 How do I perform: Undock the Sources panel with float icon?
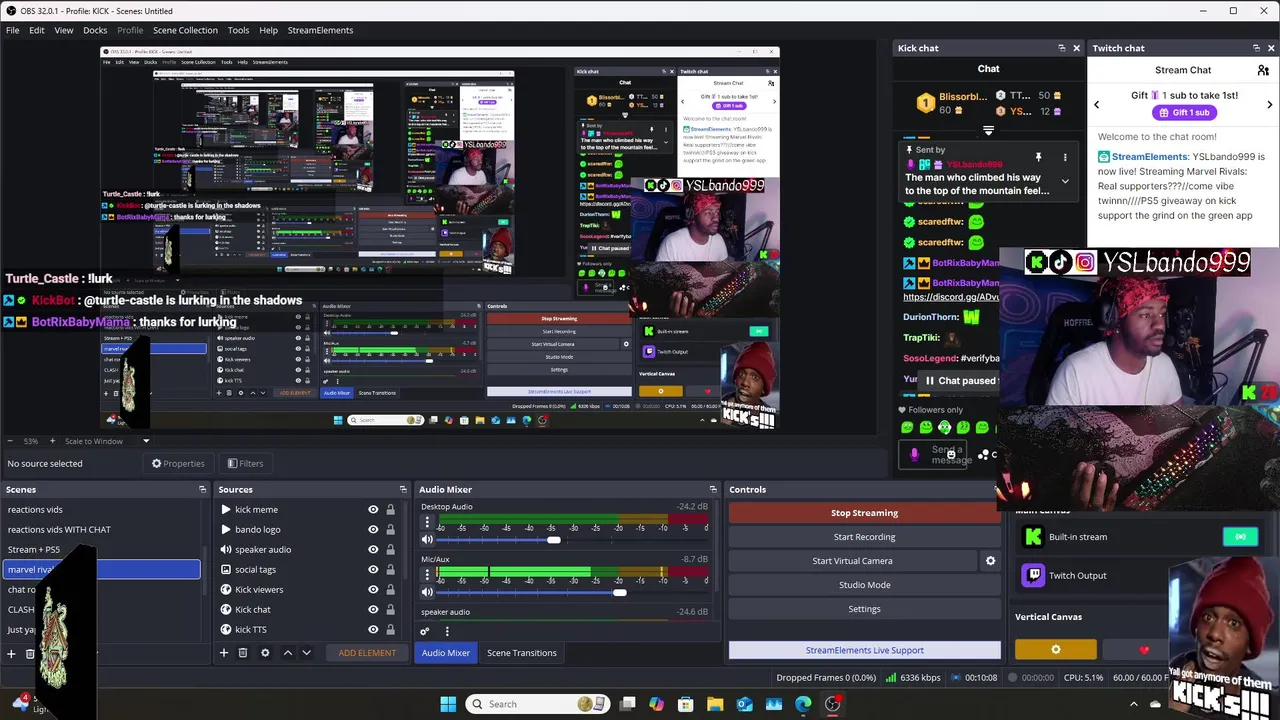coord(403,490)
